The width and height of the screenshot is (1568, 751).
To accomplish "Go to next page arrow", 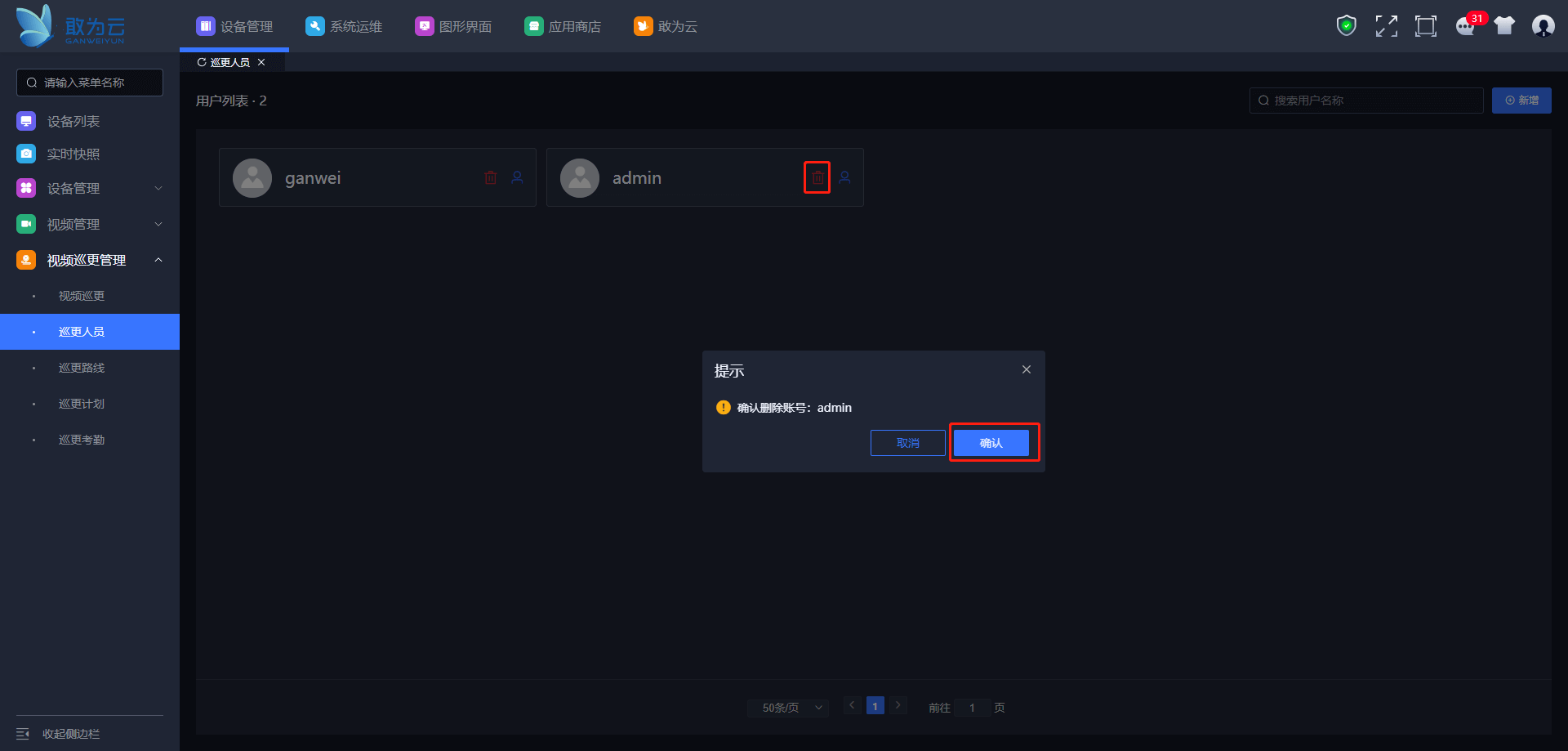I will pos(898,705).
